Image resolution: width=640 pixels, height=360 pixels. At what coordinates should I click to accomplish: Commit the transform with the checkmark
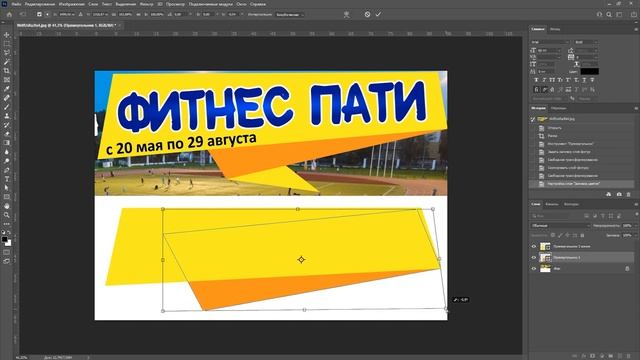[x=378, y=14]
